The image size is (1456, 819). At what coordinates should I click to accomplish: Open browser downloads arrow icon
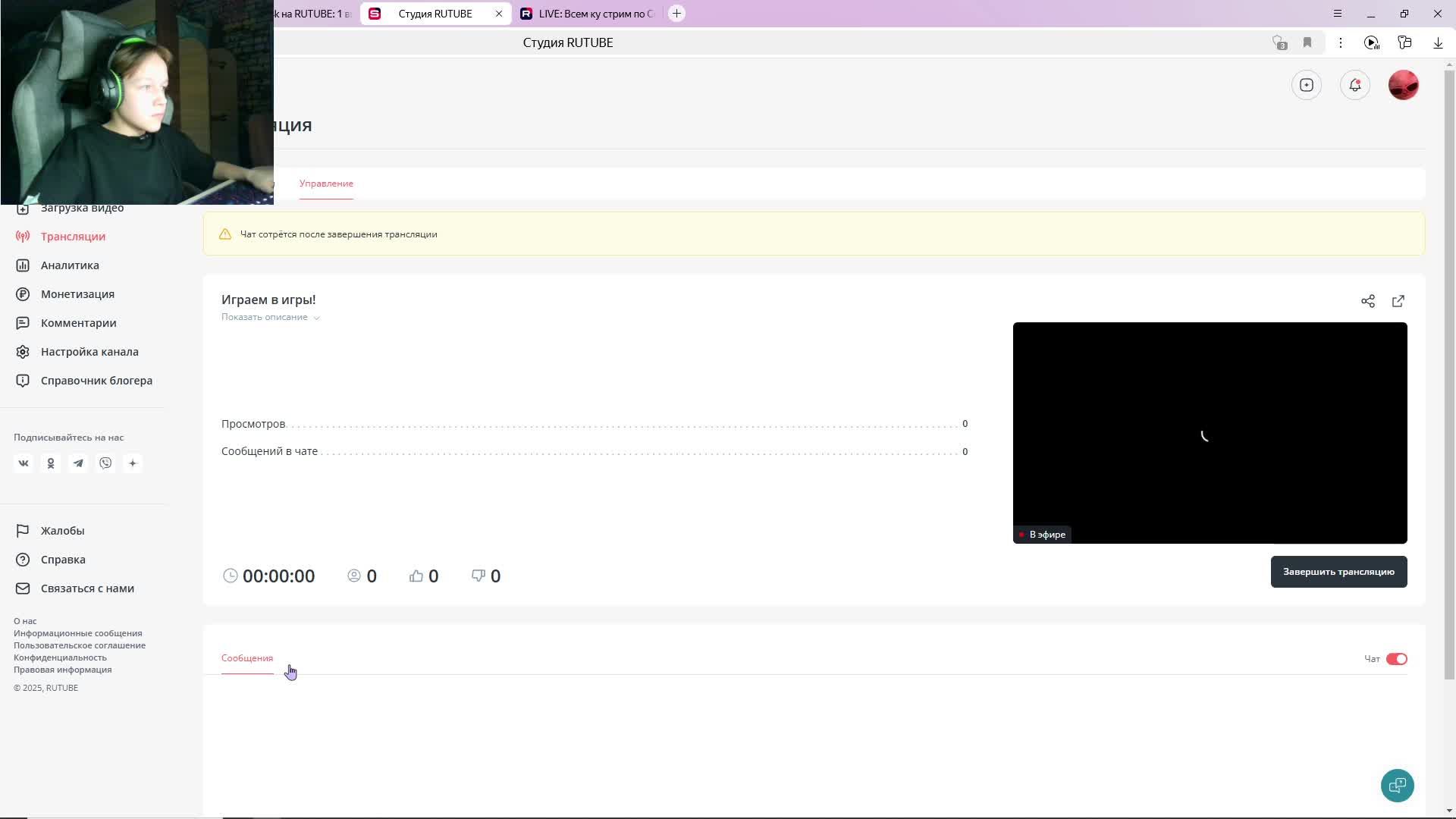1438,42
